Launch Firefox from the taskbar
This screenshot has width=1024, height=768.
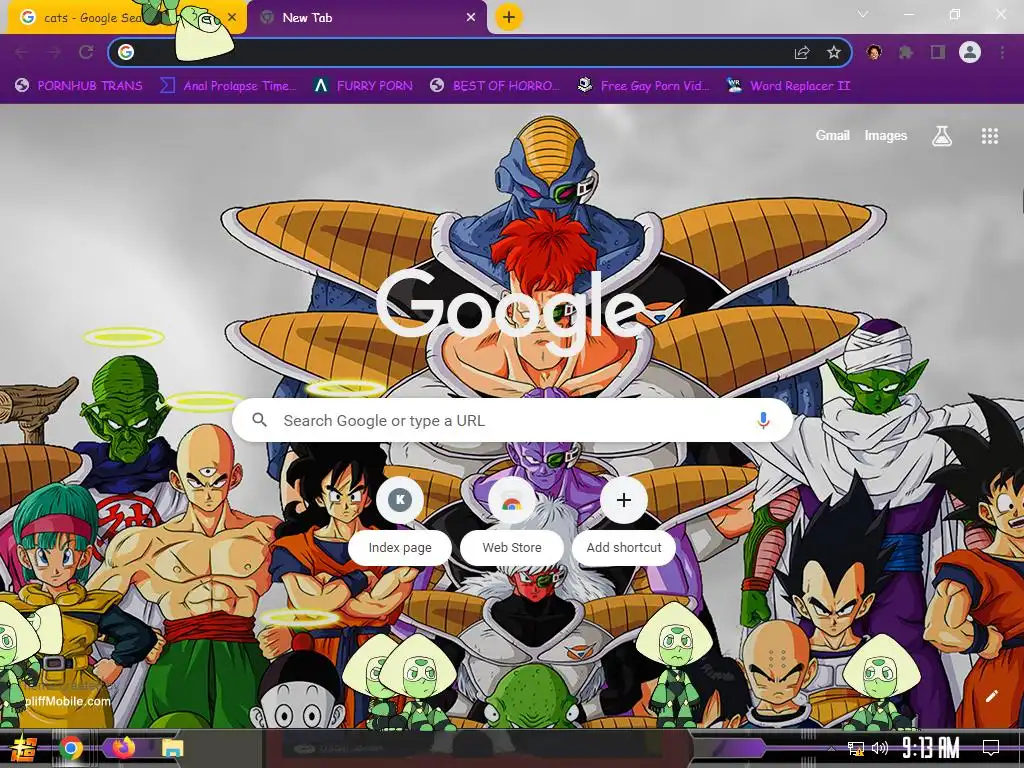pyautogui.click(x=123, y=747)
